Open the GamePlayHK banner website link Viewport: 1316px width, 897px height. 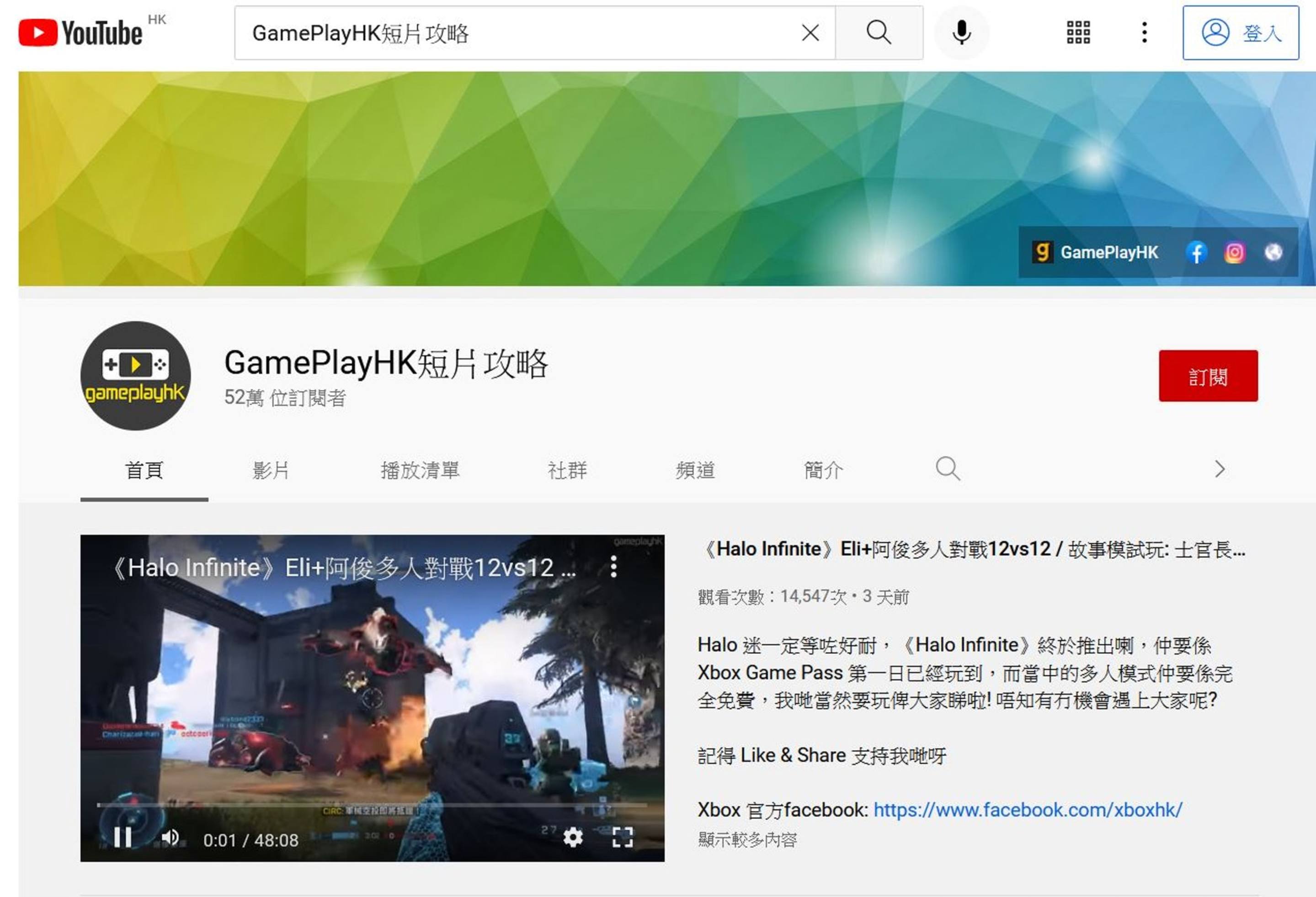point(1095,252)
